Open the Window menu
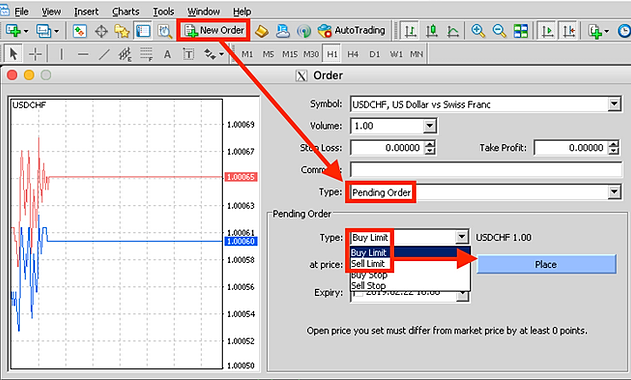631x380 pixels. click(x=204, y=12)
